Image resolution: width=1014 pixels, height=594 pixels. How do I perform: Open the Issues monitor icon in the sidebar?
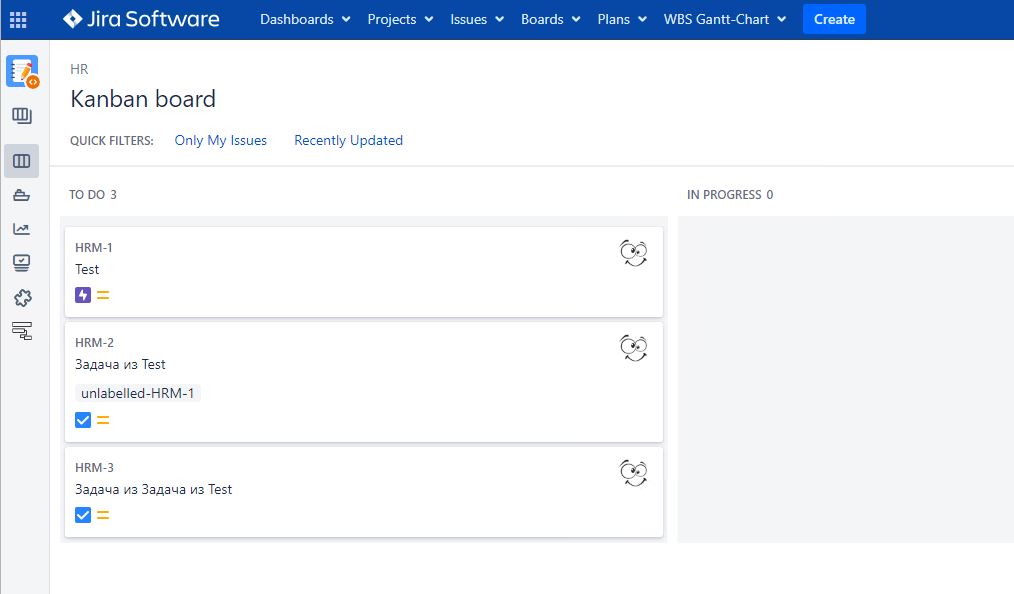(21, 263)
